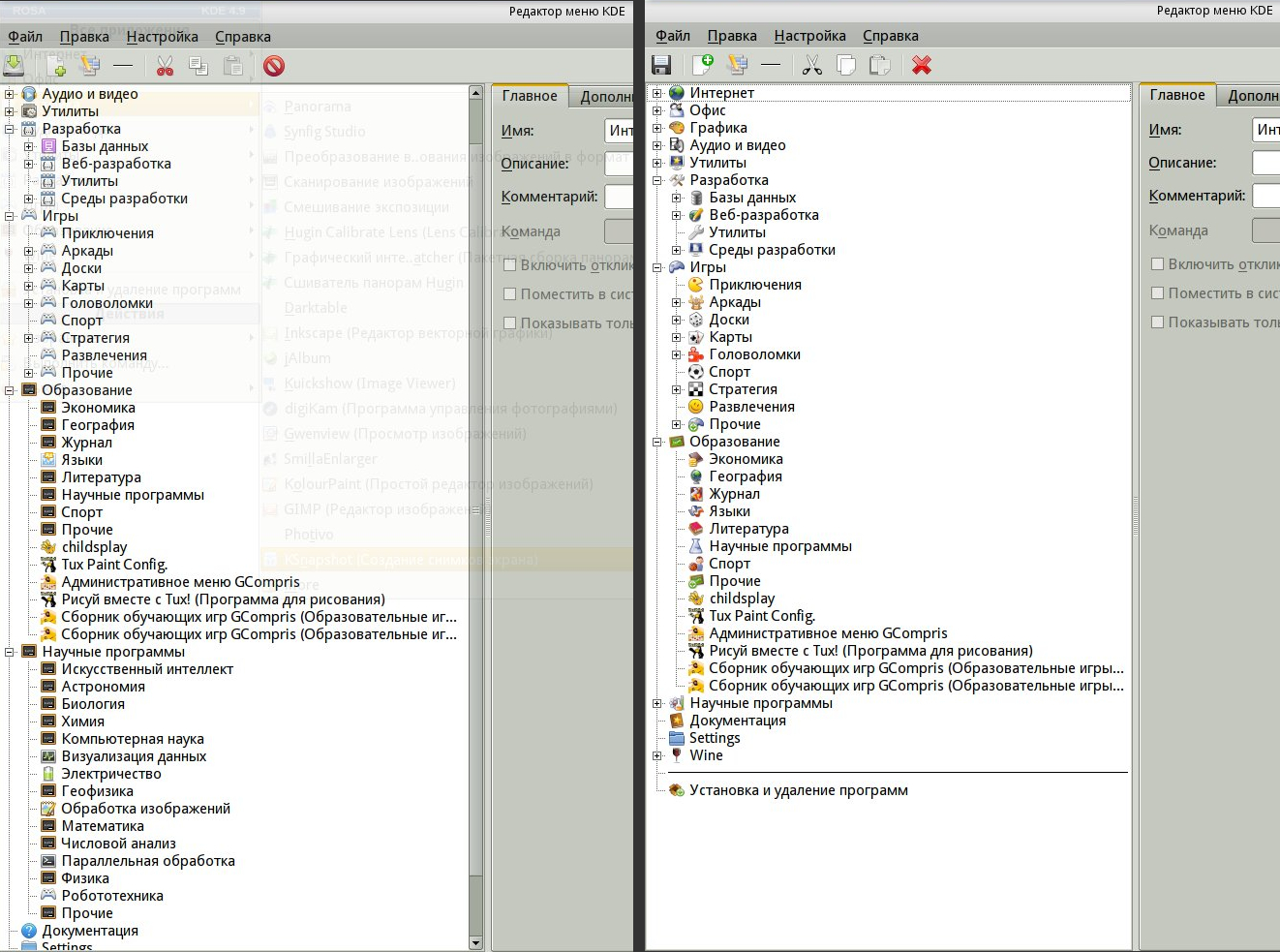The width and height of the screenshot is (1280, 952).
Task: Click the scissors cut icon in right window toolbar
Action: click(x=812, y=64)
